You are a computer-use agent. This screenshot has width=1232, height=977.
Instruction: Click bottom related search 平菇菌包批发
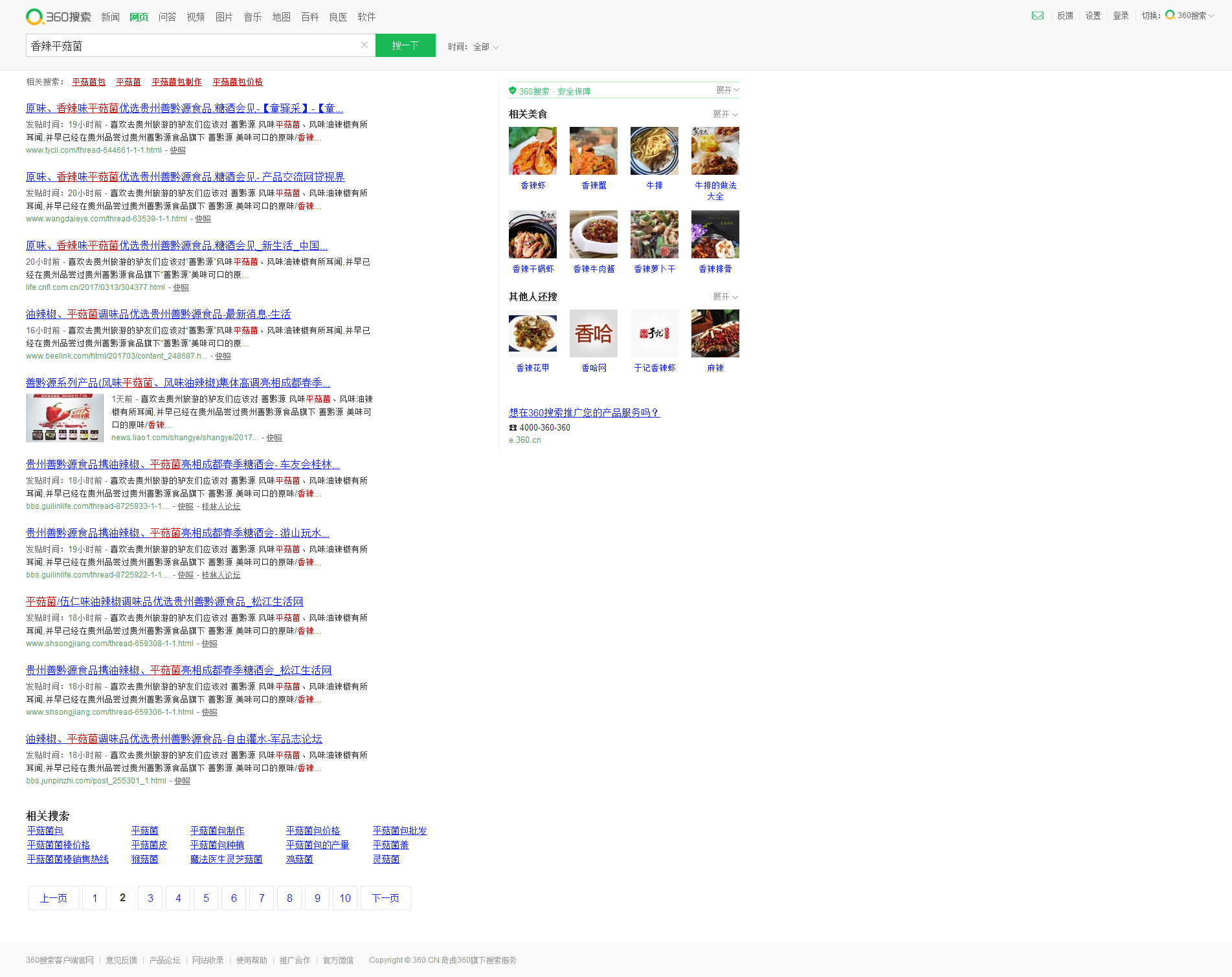click(x=400, y=831)
